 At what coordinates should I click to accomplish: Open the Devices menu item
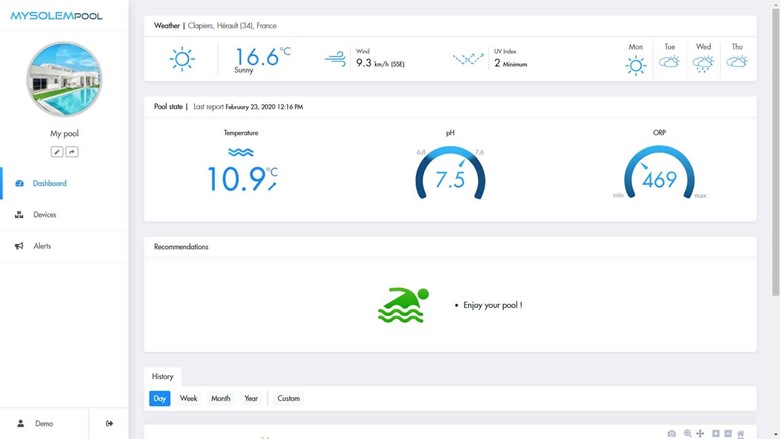44,215
